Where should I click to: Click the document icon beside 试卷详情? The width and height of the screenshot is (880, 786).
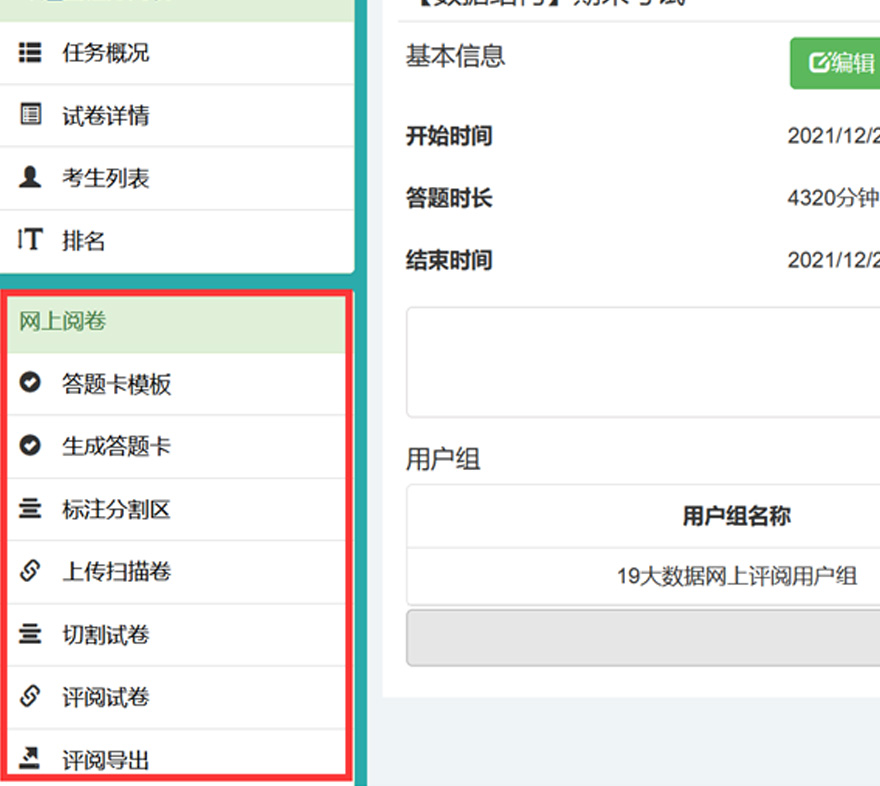(x=31, y=115)
